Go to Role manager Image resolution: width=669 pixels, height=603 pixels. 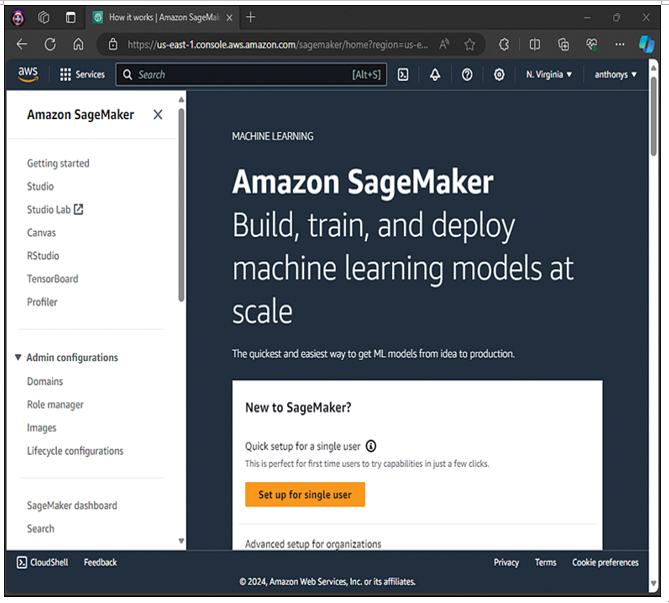(55, 405)
